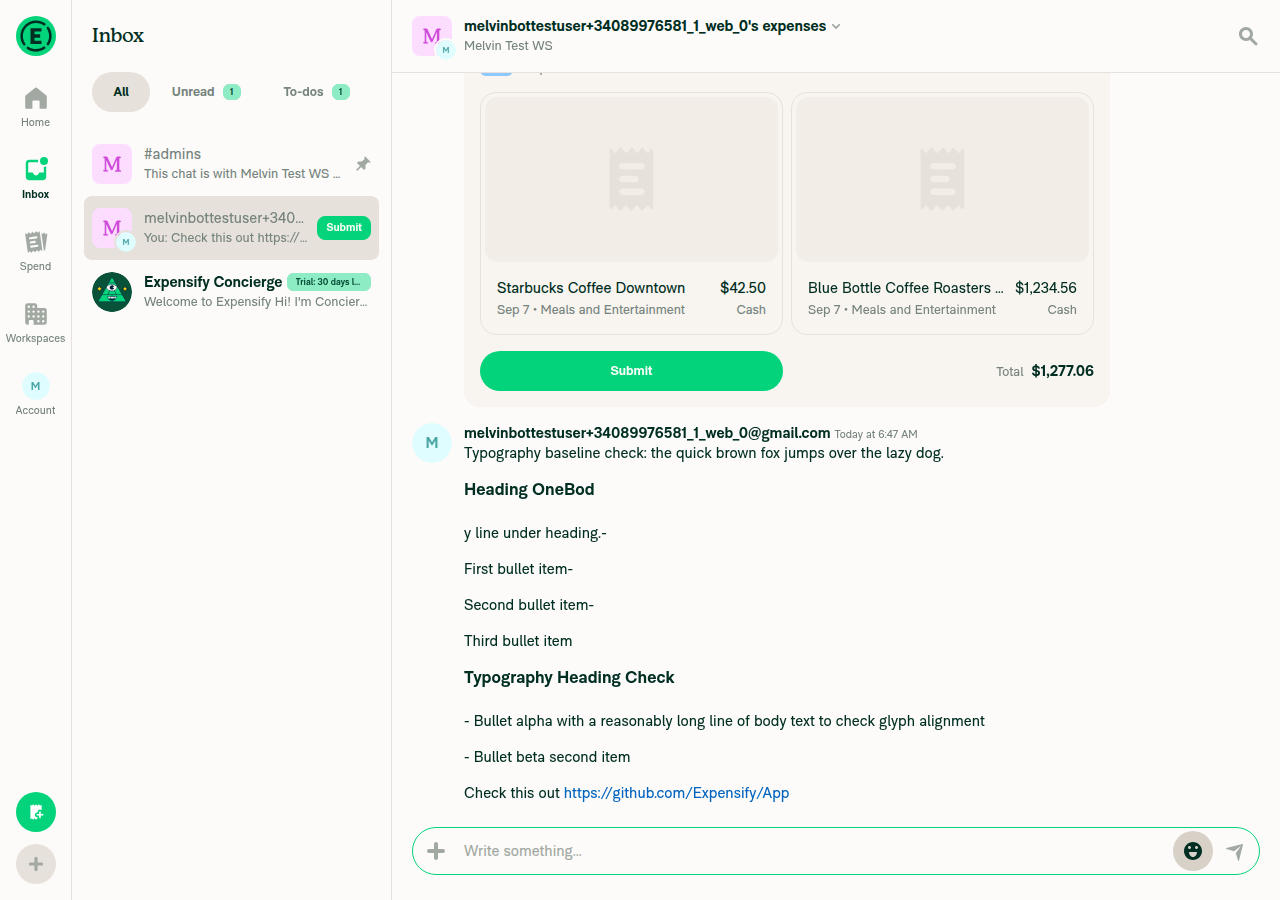The image size is (1280, 900).
Task: Click the Melvin Test WS subtitle
Action: (508, 46)
